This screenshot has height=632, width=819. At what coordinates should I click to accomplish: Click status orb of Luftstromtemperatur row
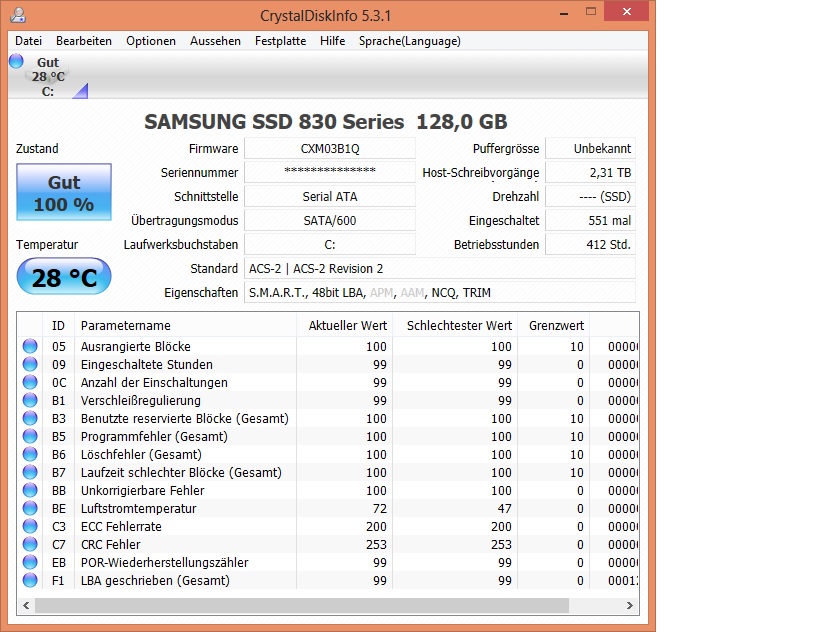[30, 508]
